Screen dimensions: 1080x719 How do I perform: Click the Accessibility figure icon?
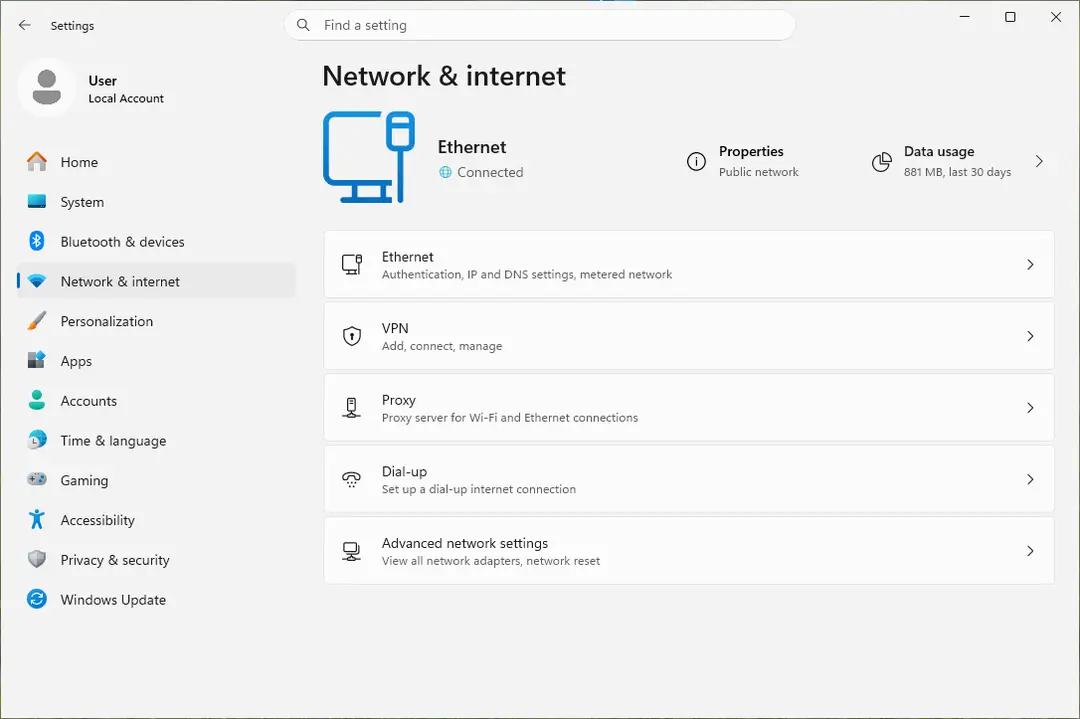point(37,519)
